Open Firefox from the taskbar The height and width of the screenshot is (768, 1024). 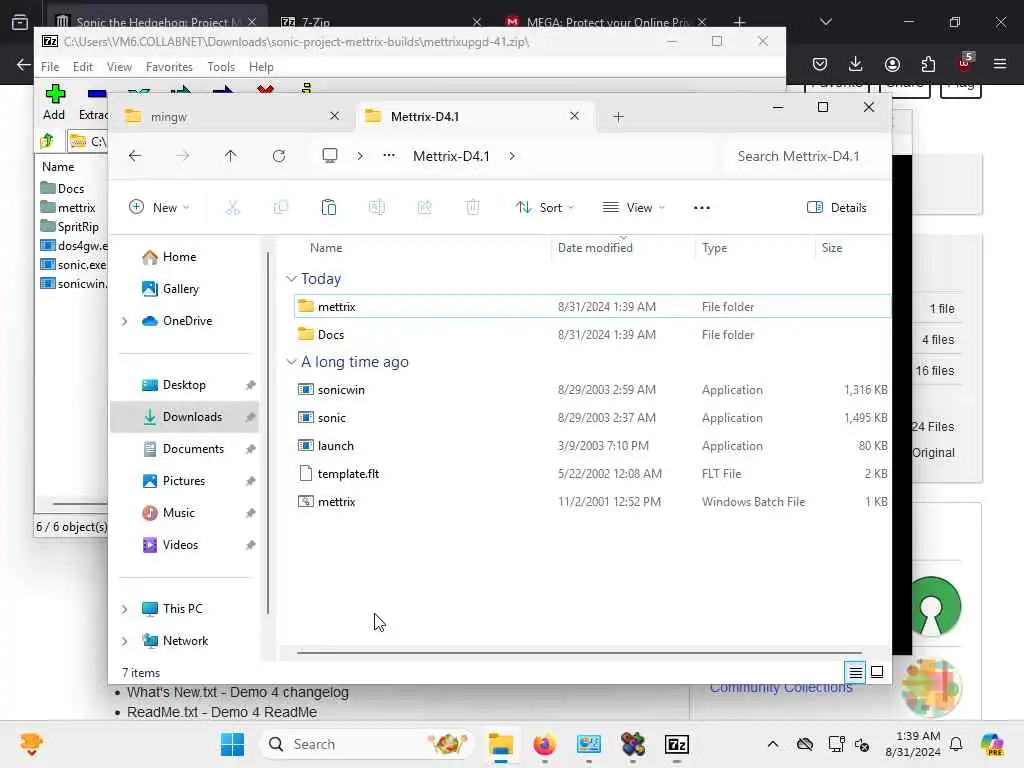point(545,744)
